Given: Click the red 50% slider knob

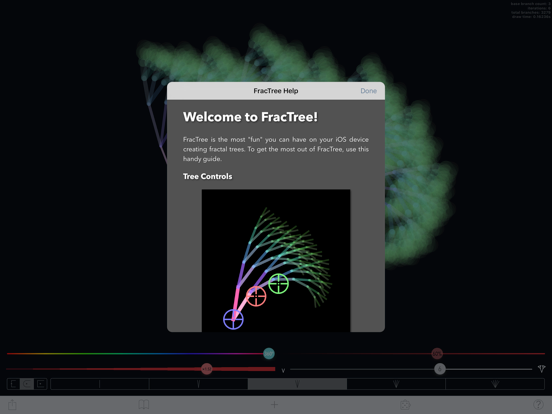Looking at the screenshot, I should tap(437, 353).
